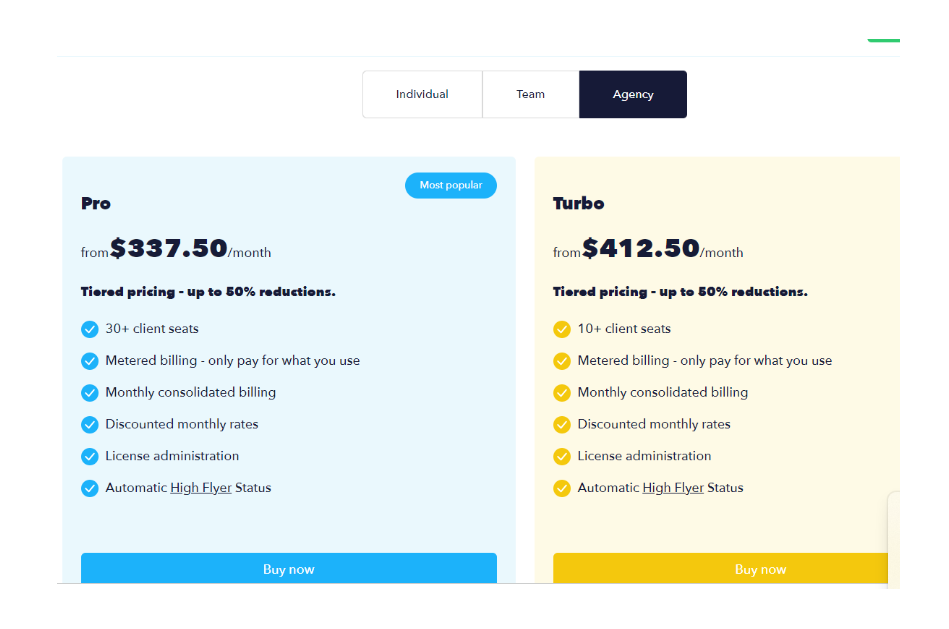The width and height of the screenshot is (949, 629).
Task: Open High Flyer link in Pro card
Action: [201, 488]
